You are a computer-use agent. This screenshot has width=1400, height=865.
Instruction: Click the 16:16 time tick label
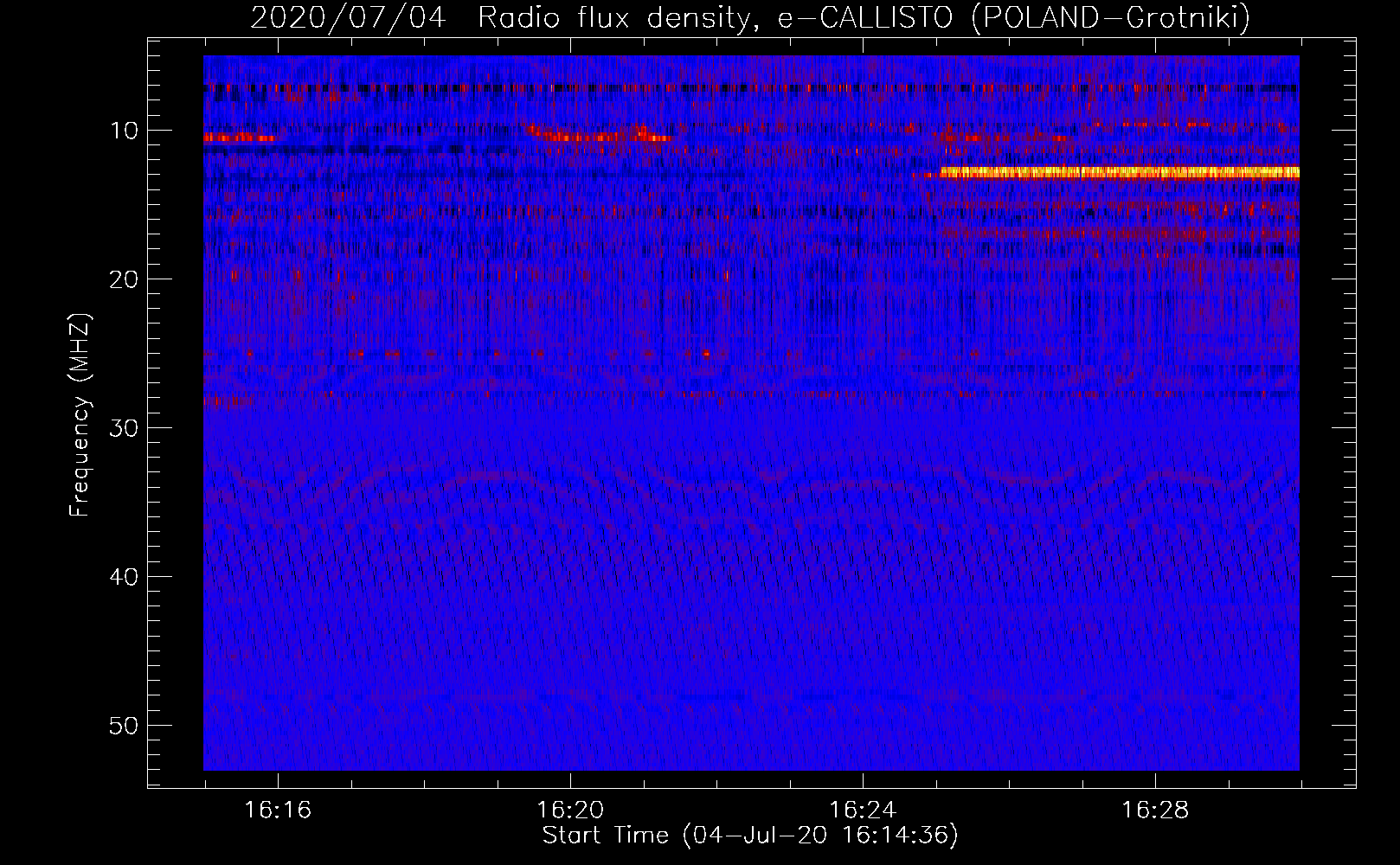coord(278,811)
